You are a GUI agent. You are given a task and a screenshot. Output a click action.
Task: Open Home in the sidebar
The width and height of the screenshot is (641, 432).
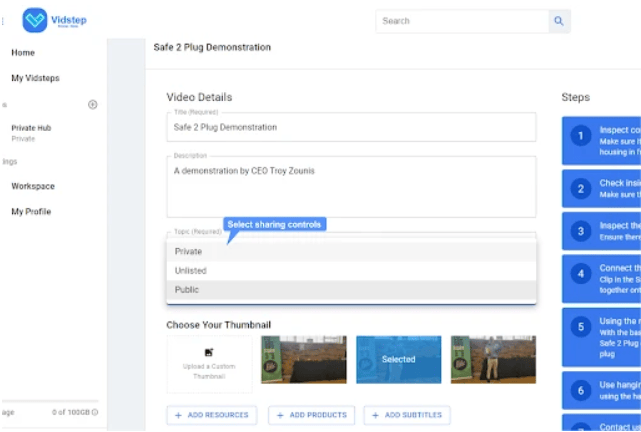[x=23, y=52]
